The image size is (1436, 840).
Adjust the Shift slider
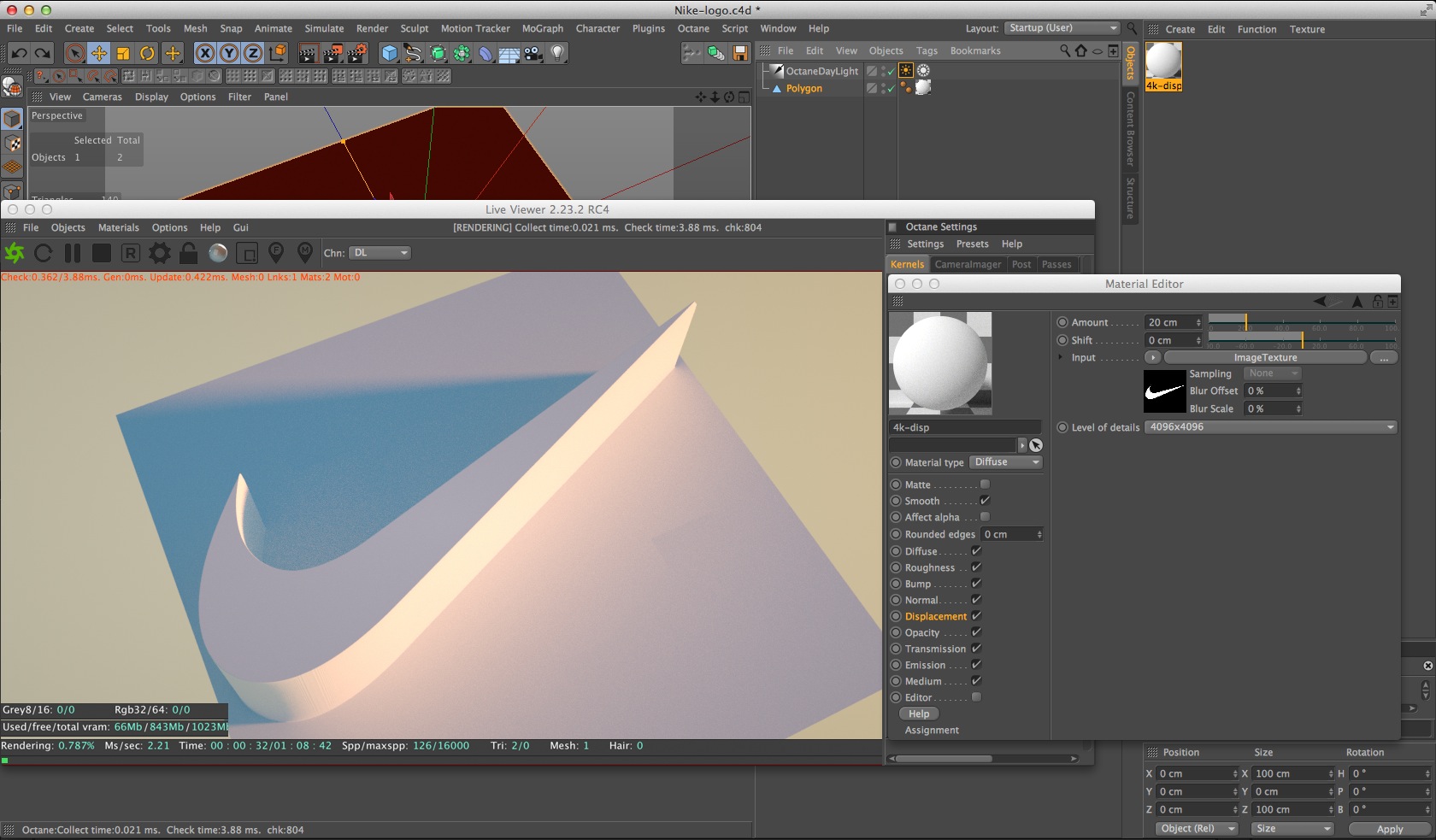tap(1302, 340)
